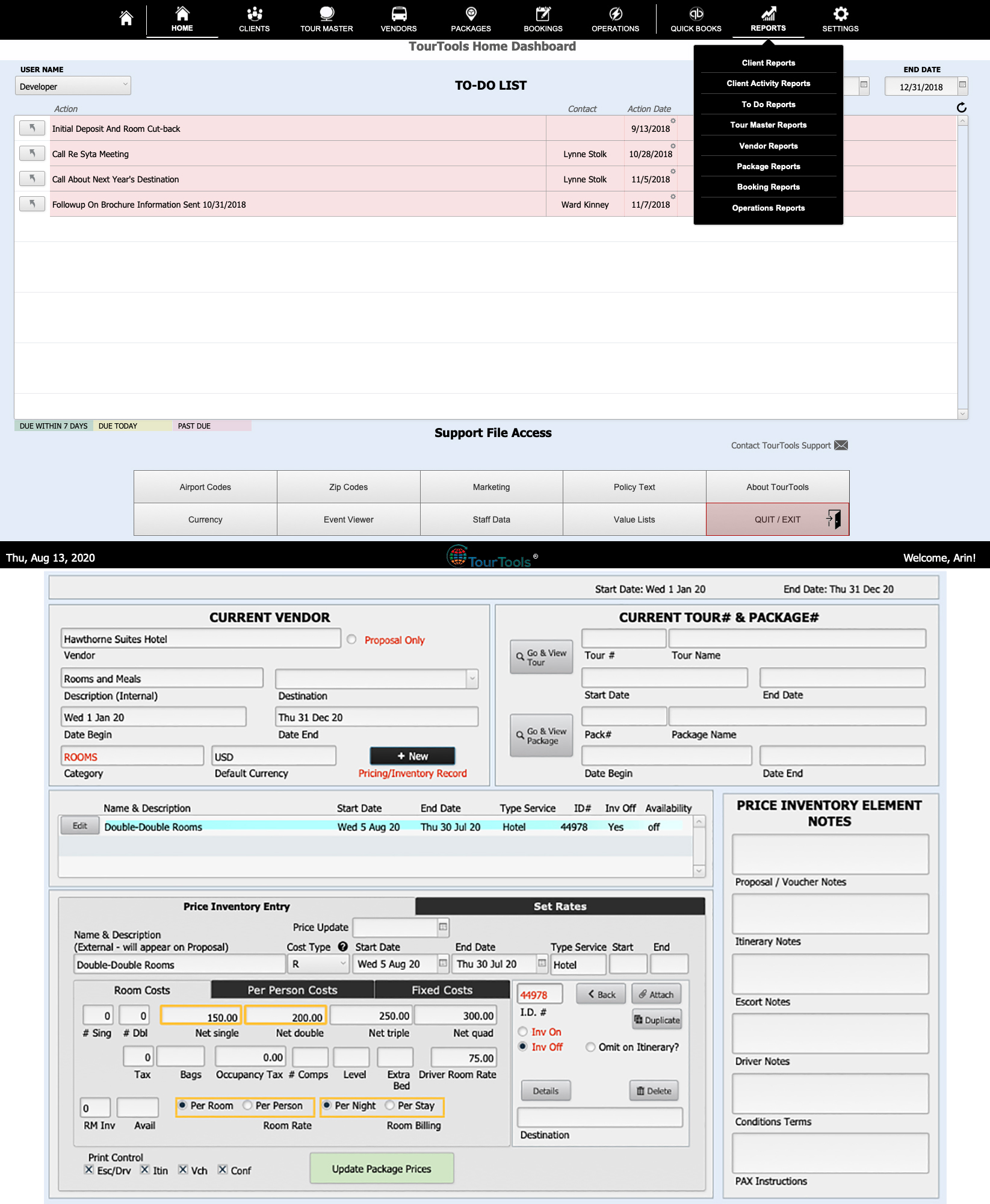Open To Do Reports menu item
This screenshot has height=1204, width=990.
[x=768, y=104]
